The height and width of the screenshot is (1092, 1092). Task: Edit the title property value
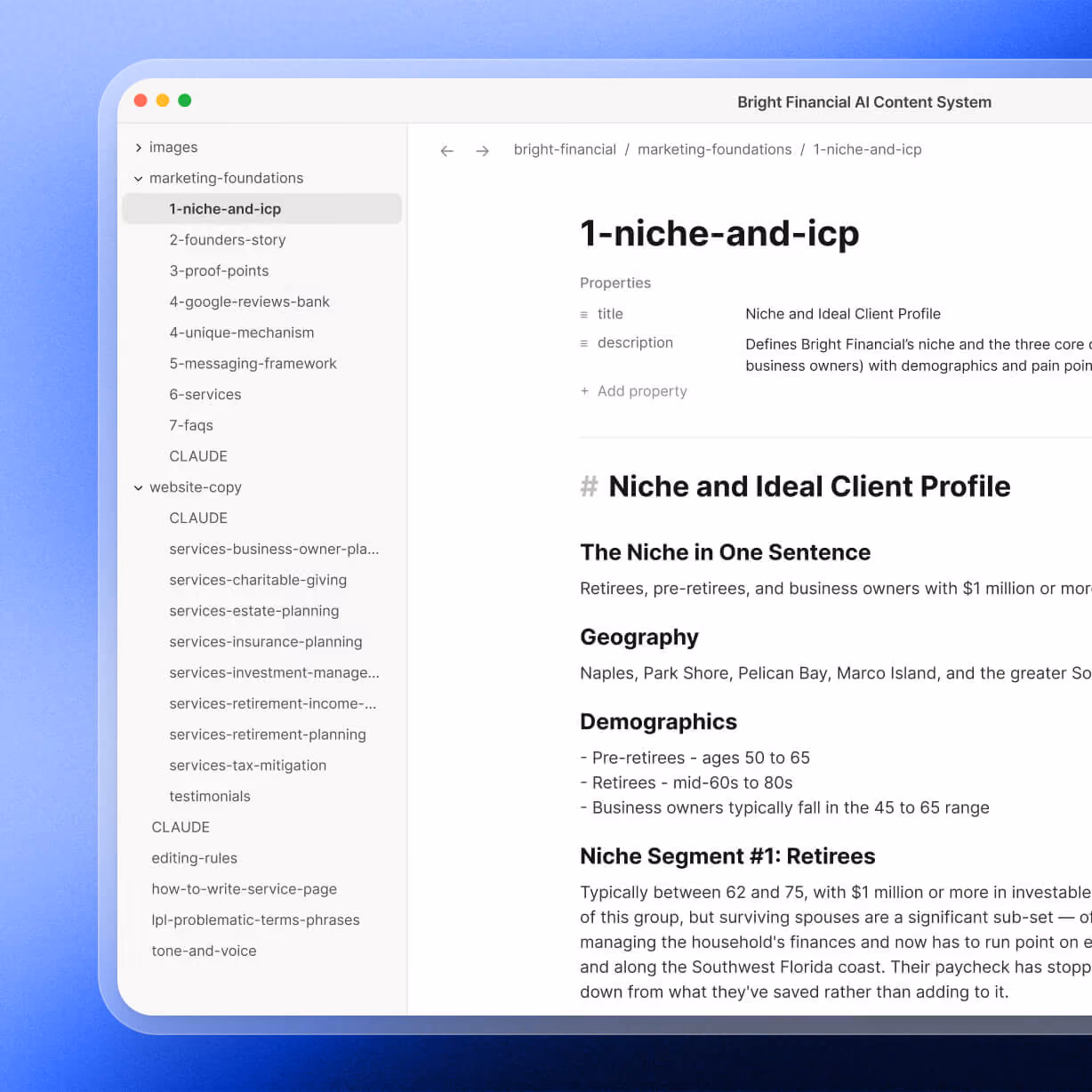coord(843,314)
